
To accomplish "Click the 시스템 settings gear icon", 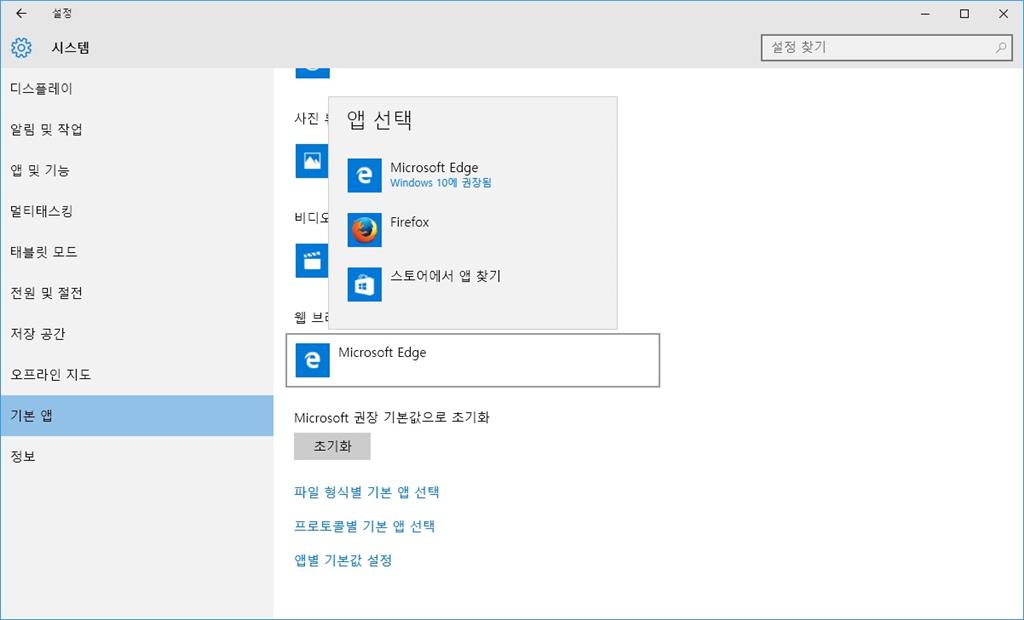I will [x=21, y=48].
